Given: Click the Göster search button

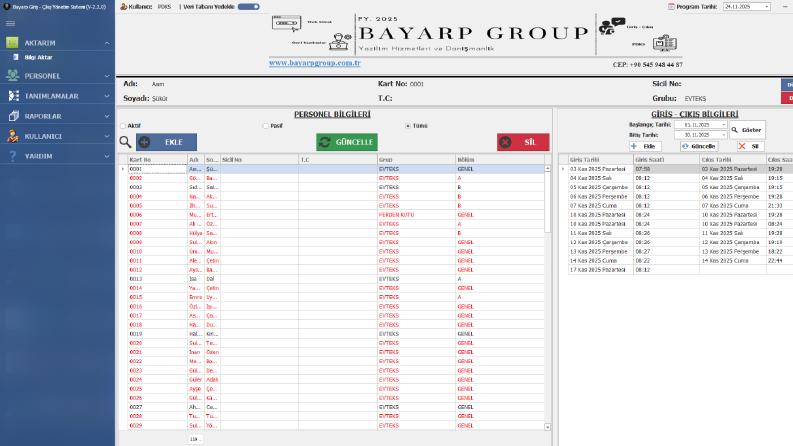Looking at the screenshot, I should coord(747,130).
